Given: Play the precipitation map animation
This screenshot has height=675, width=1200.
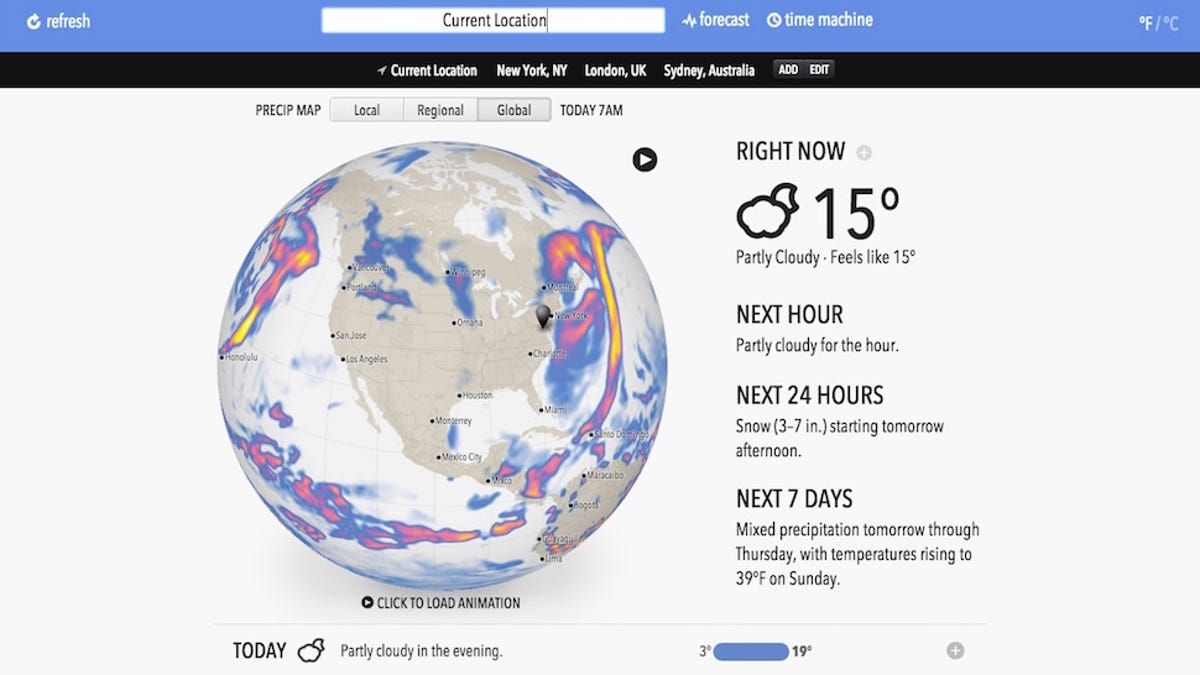Looking at the screenshot, I should 645,159.
